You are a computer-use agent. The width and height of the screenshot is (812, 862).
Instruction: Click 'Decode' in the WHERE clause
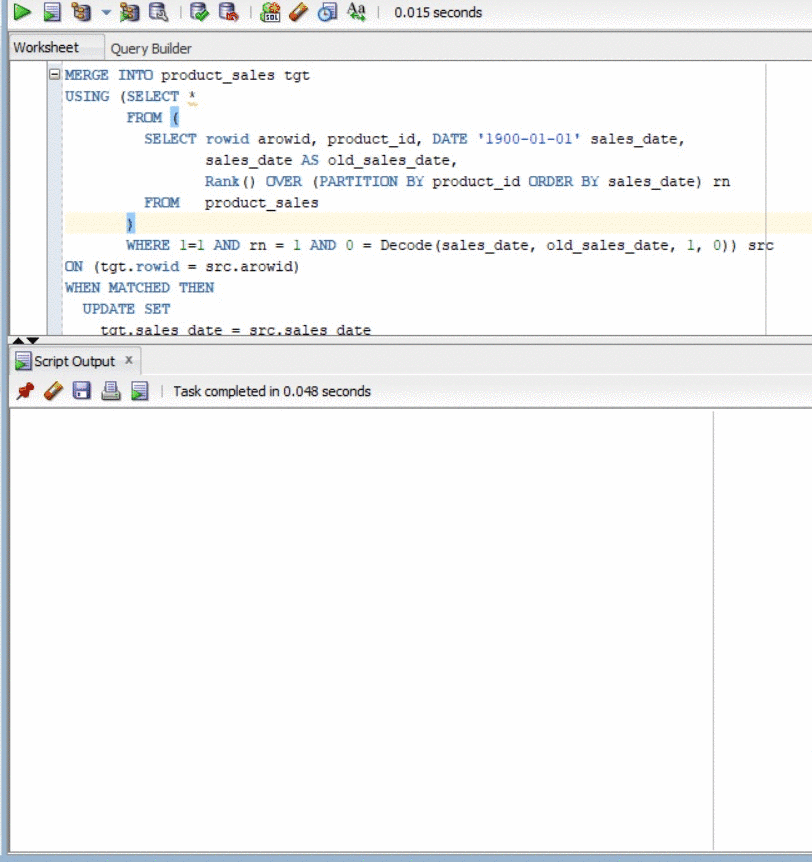point(406,245)
